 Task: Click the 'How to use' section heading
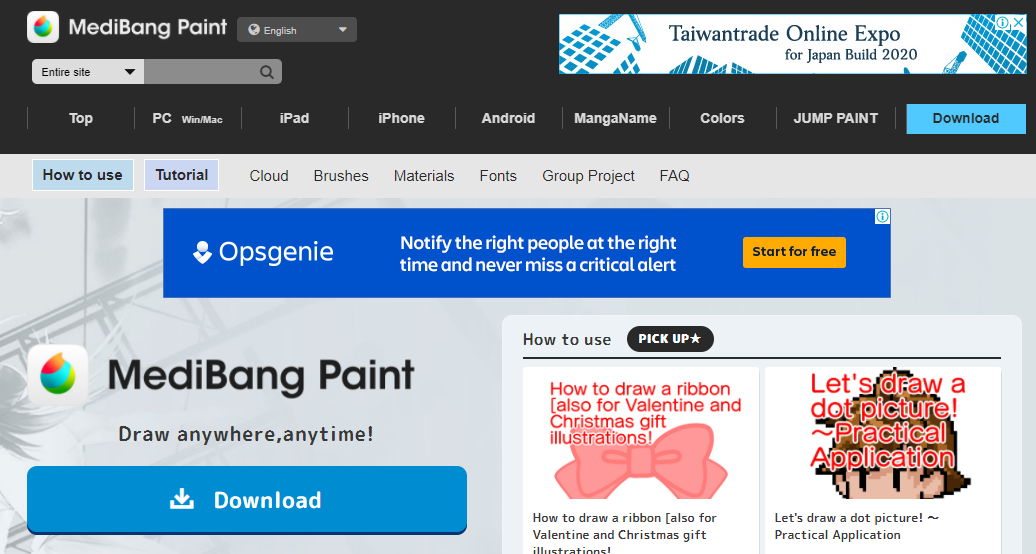(567, 340)
